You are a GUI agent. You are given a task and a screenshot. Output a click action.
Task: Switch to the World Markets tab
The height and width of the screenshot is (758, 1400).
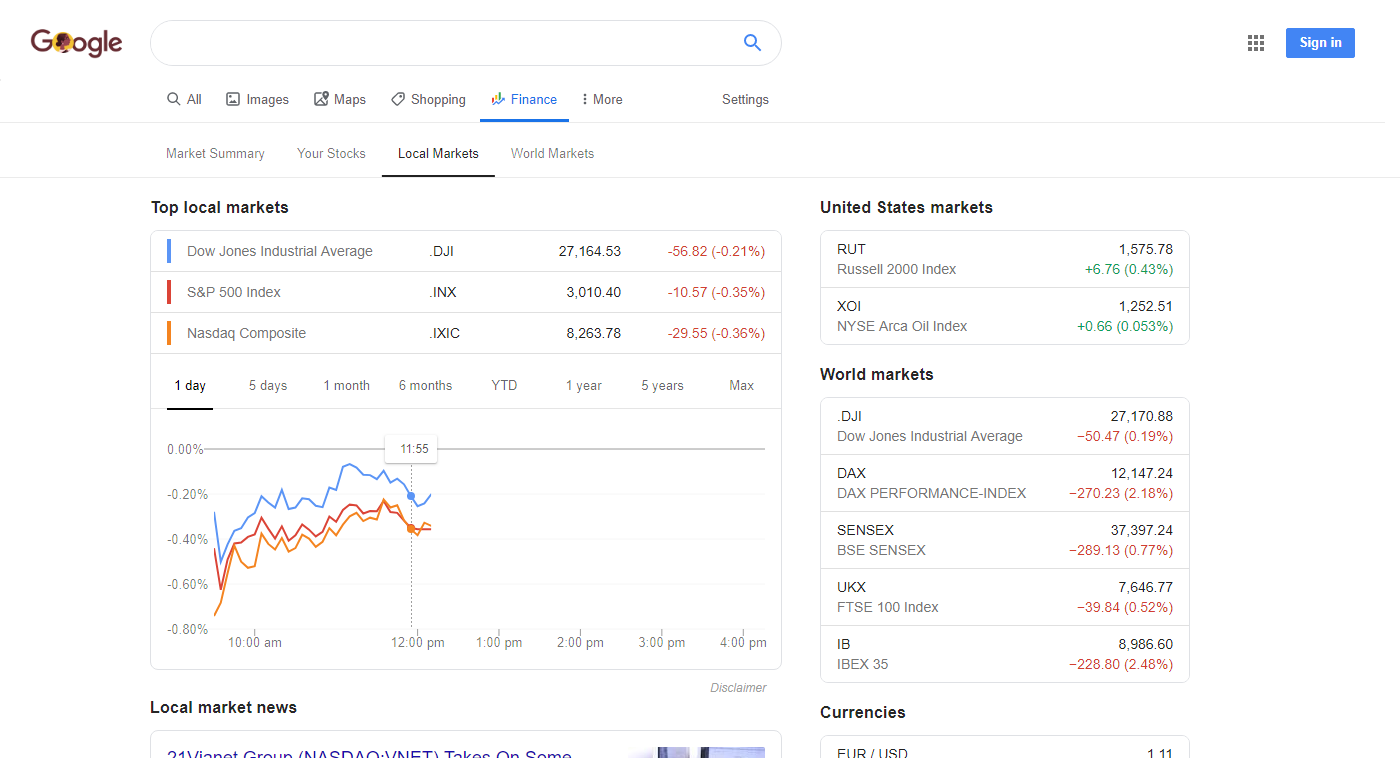[552, 153]
